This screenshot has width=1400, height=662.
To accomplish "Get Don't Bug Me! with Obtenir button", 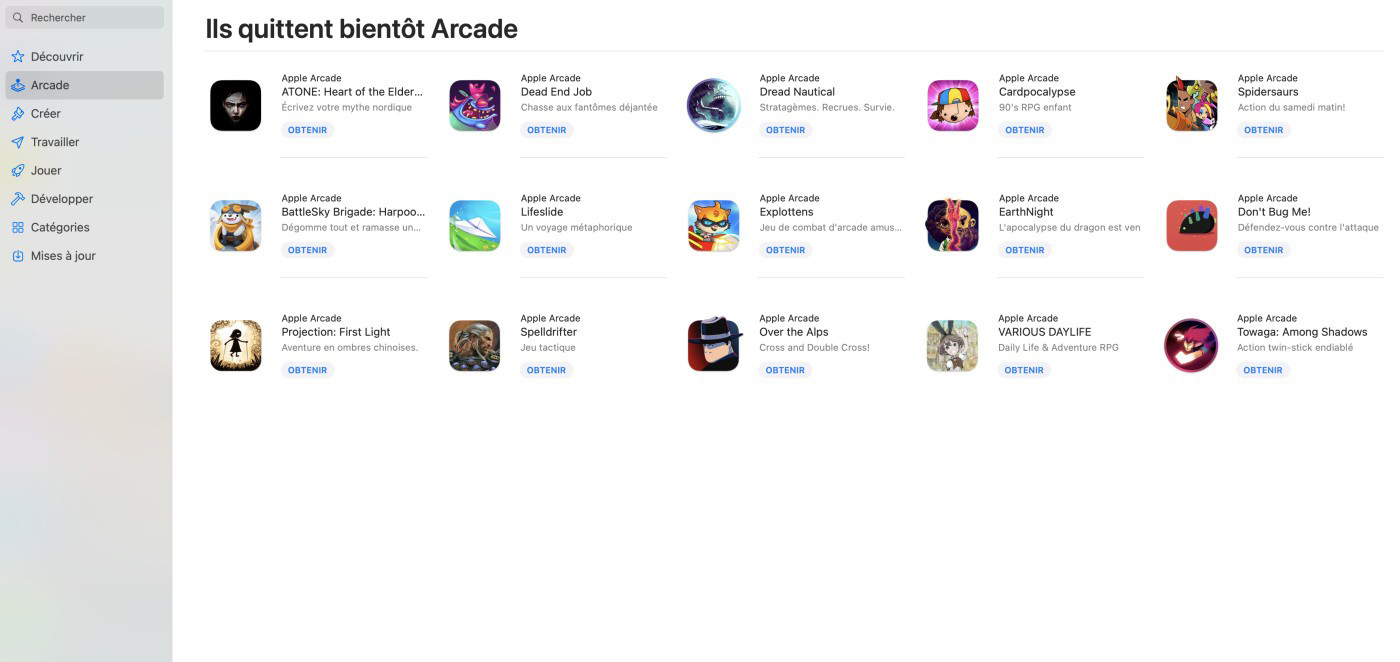I will [1264, 250].
